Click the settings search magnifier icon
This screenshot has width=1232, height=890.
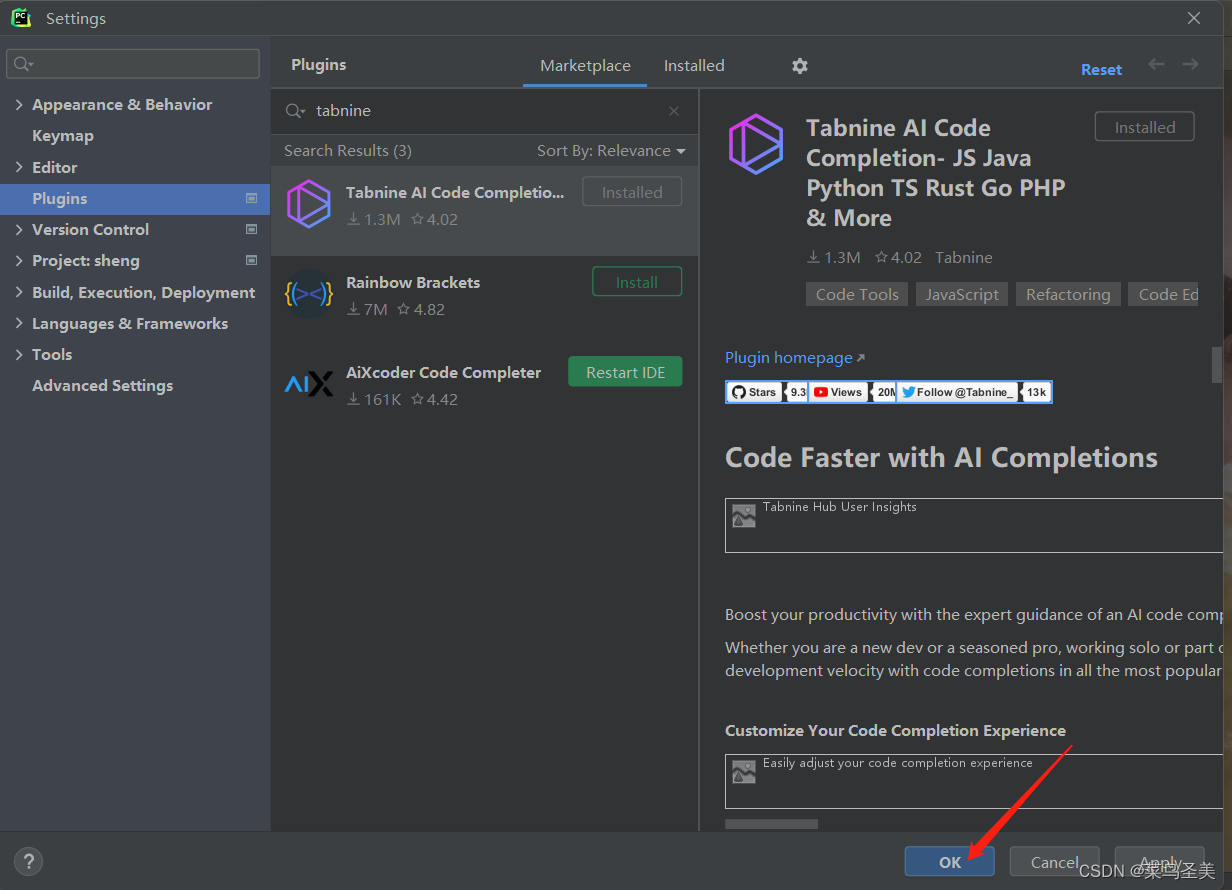(23, 64)
